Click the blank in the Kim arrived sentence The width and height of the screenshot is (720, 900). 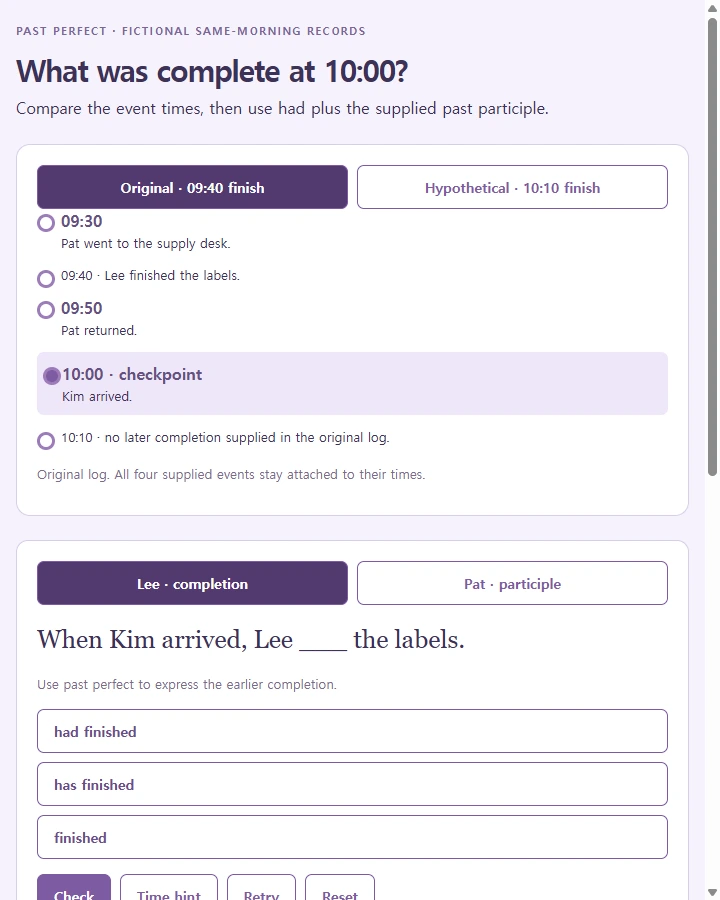pyautogui.click(x=323, y=641)
